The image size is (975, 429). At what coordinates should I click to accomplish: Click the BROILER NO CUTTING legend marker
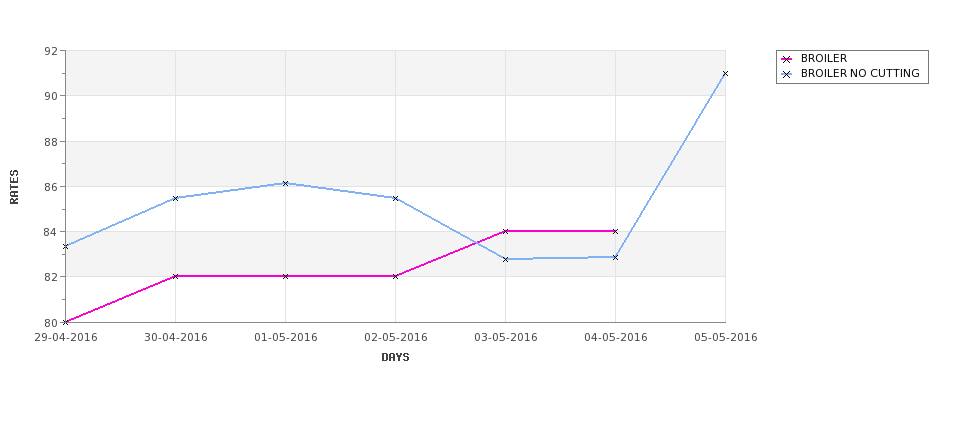(787, 74)
